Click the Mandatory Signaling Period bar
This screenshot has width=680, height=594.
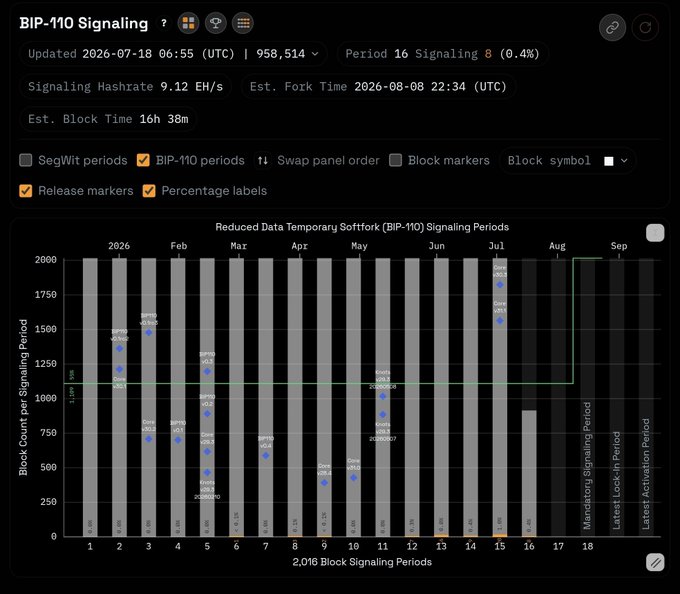(588, 398)
